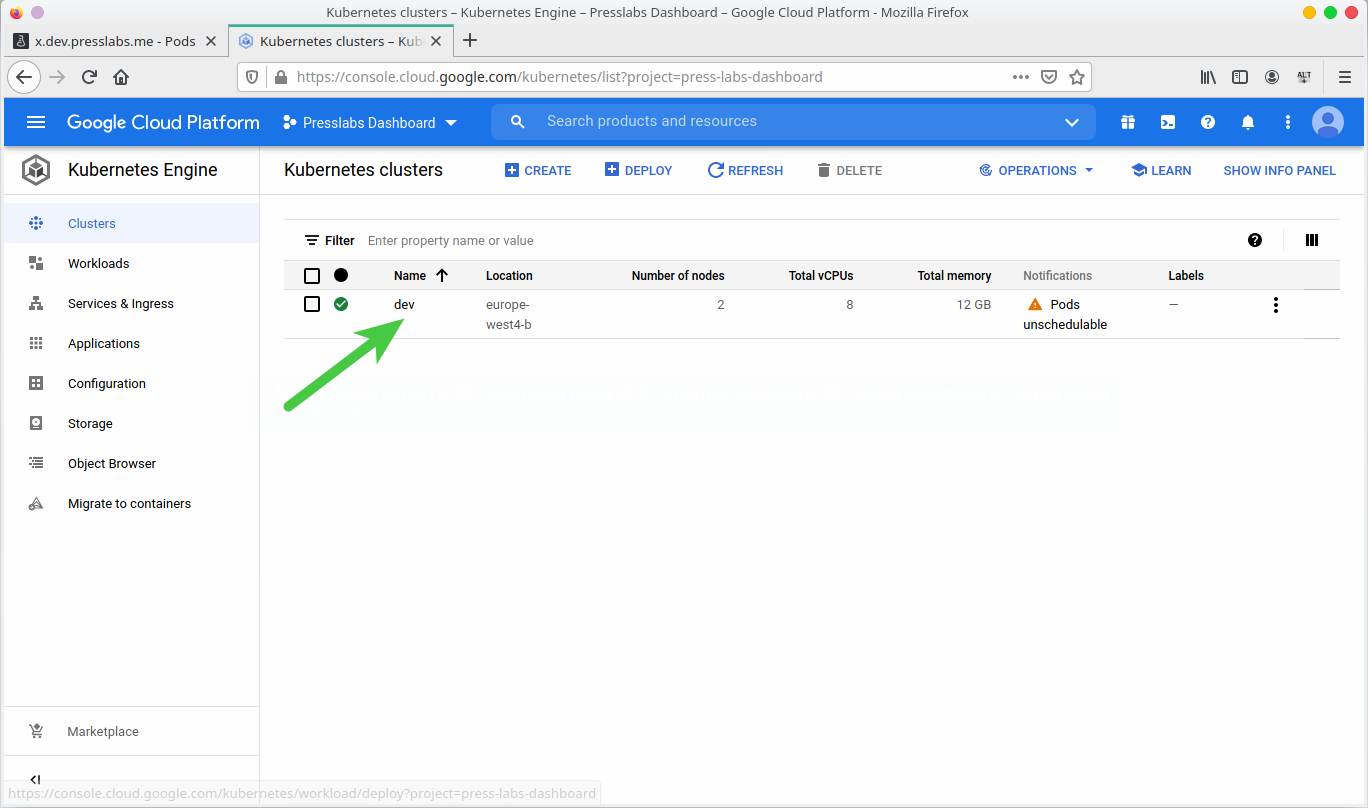Open the dev cluster link
The image size is (1368, 808).
point(404,304)
